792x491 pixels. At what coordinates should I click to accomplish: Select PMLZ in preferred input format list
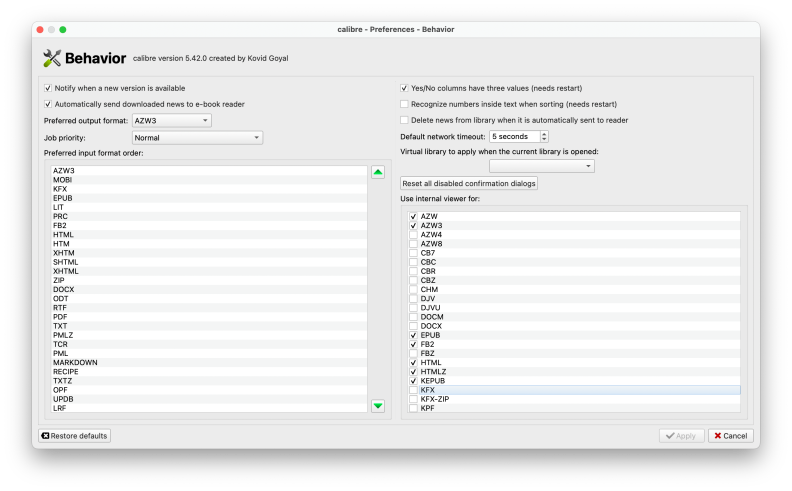click(209, 335)
